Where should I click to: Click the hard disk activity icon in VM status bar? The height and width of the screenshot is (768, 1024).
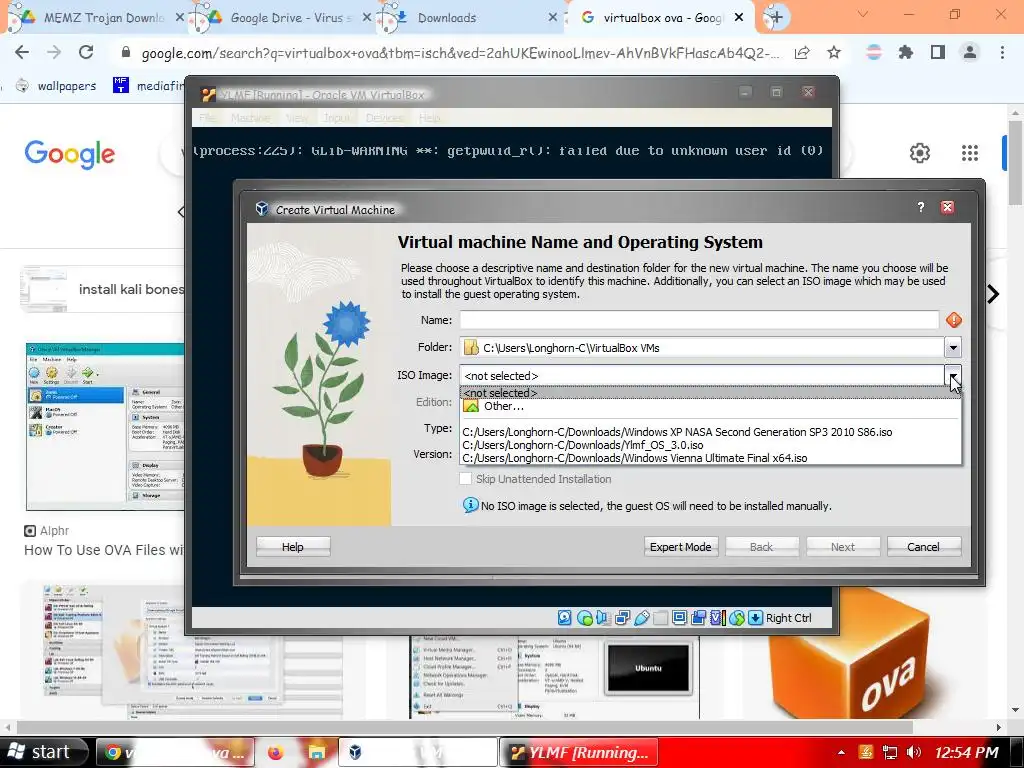[x=565, y=618]
